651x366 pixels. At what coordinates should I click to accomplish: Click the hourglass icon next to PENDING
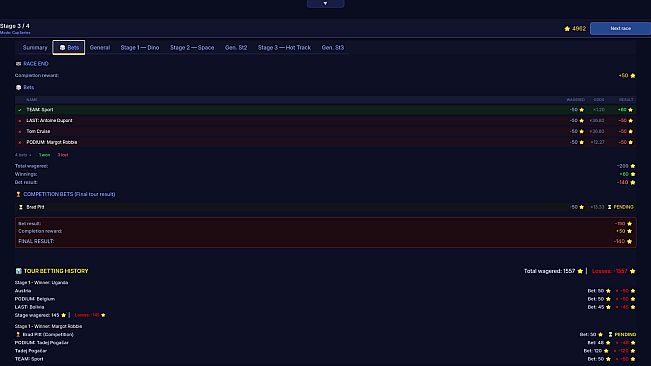609,207
